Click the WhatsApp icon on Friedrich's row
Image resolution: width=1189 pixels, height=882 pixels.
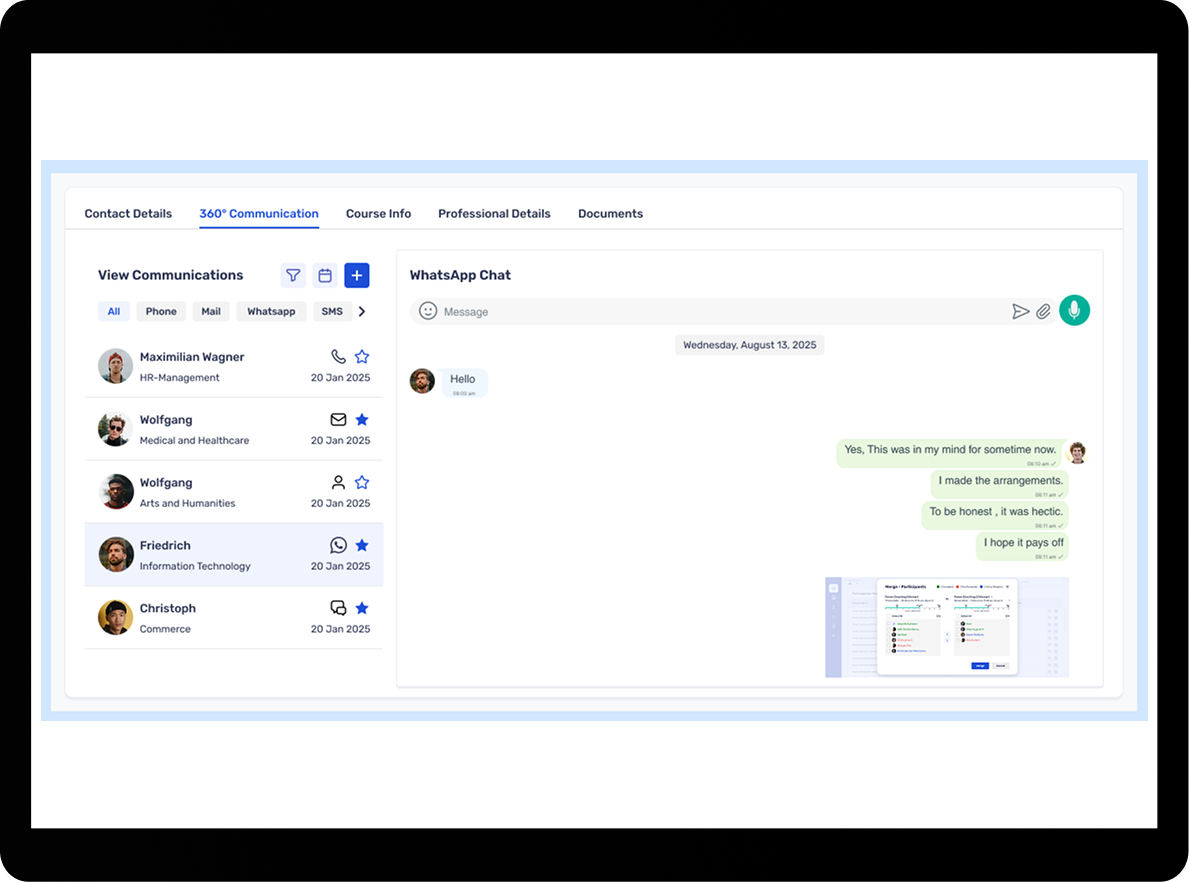(x=338, y=545)
